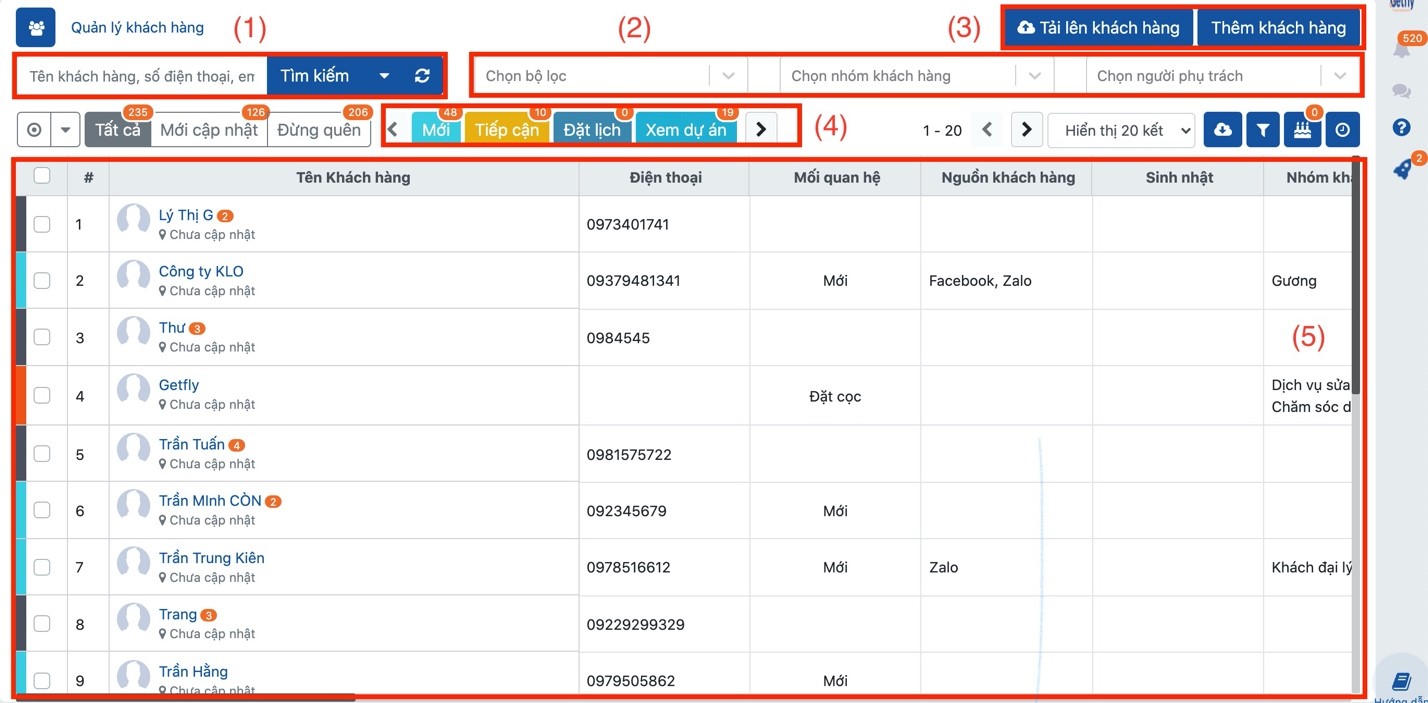Click the clock history icon

(x=1342, y=130)
